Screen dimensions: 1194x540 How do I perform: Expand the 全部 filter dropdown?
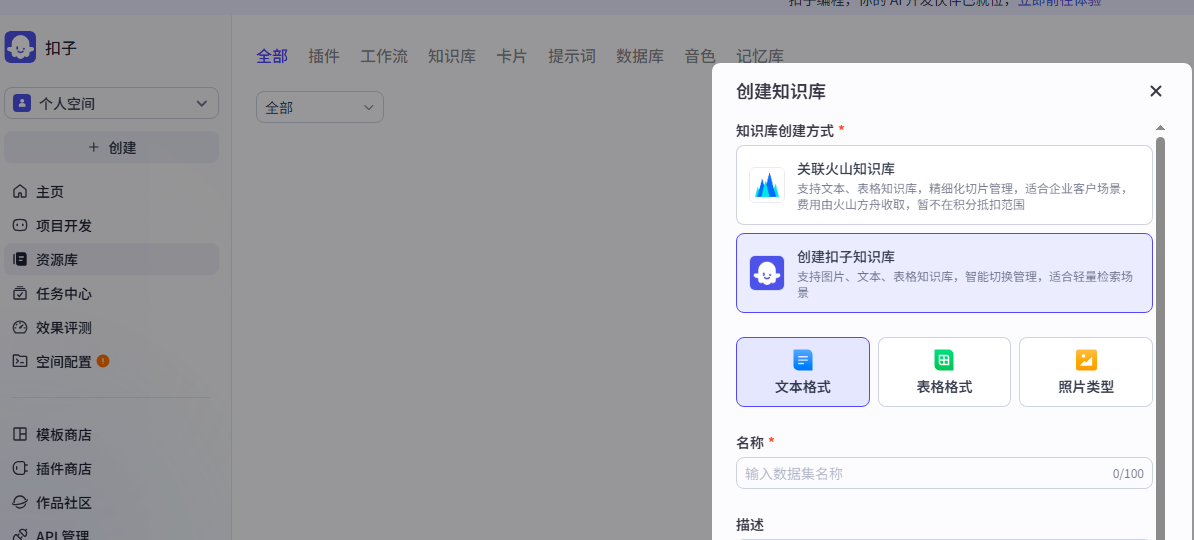320,107
